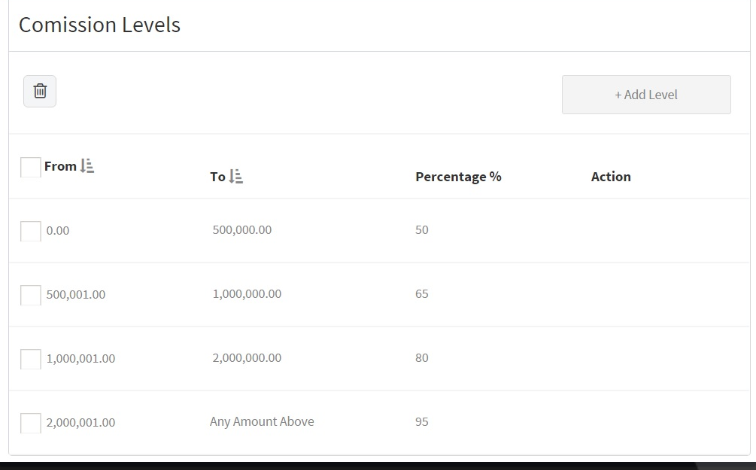Click the Action column header
Image resolution: width=756 pixels, height=470 pixels.
click(610, 177)
